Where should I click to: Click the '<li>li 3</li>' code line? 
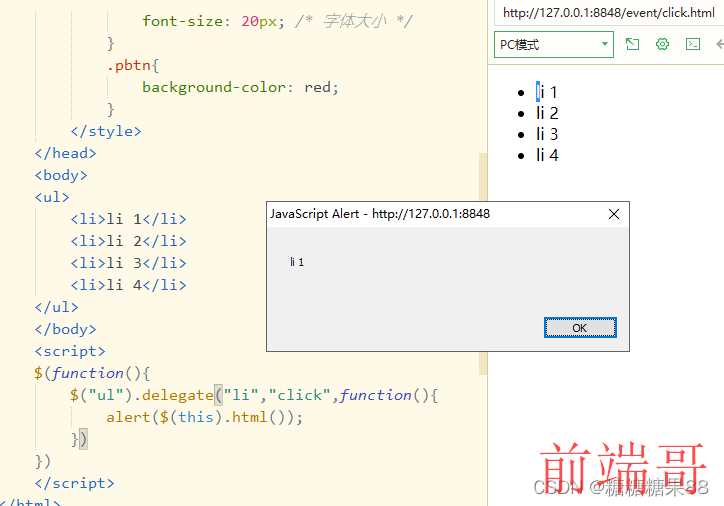coord(128,263)
